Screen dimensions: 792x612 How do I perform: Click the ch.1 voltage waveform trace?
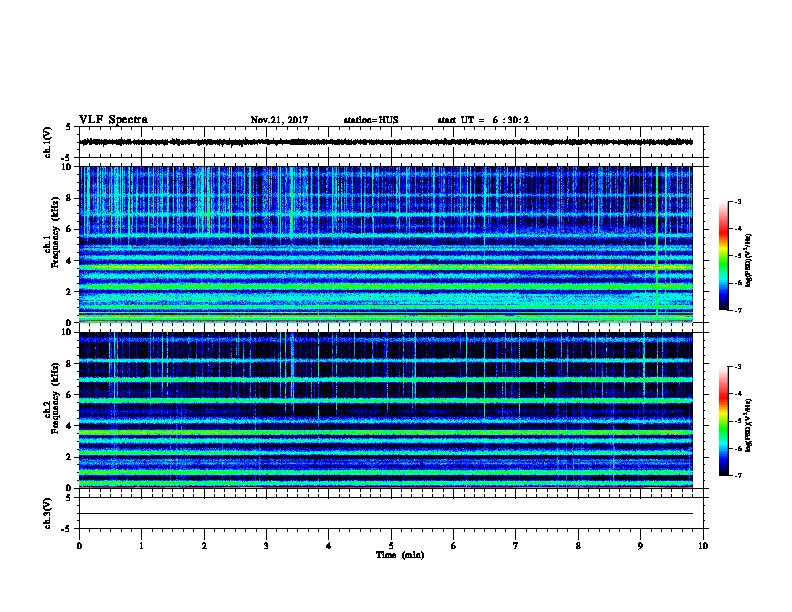(386, 142)
